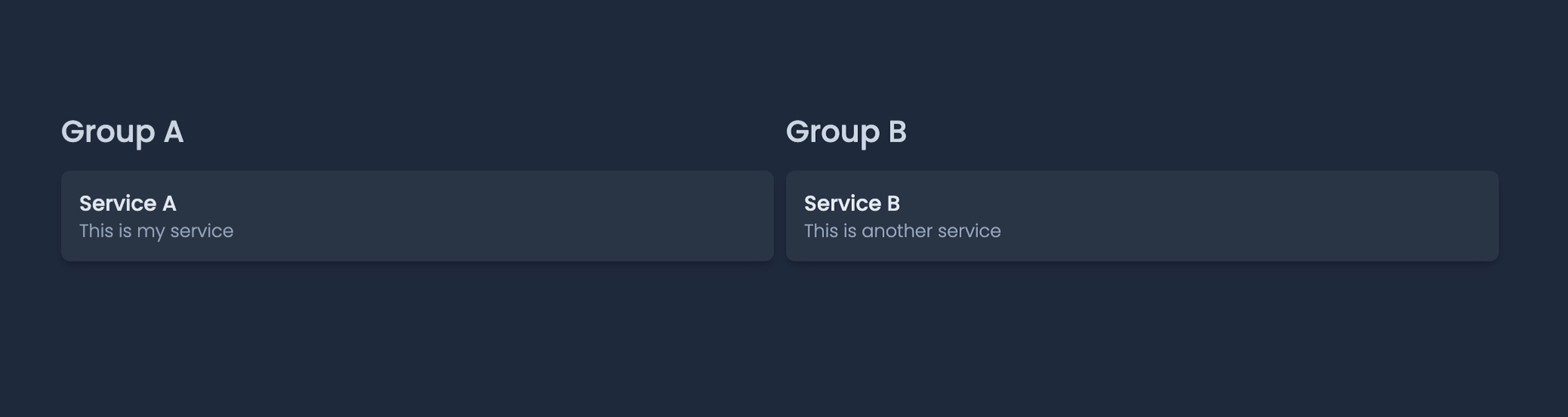Choose the only service under Group B

coord(1142,216)
